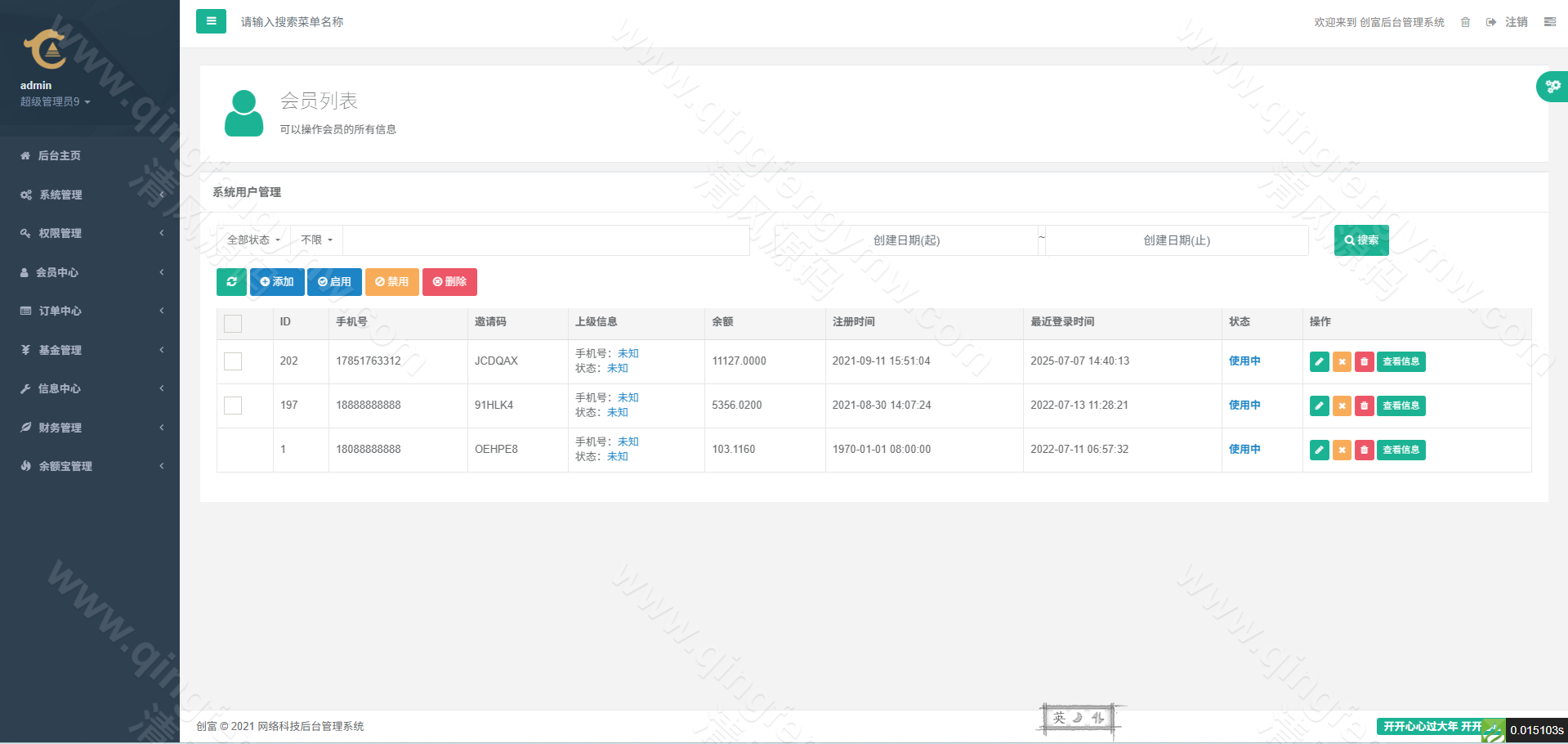Click the green hamburger menu toggle

pos(211,21)
